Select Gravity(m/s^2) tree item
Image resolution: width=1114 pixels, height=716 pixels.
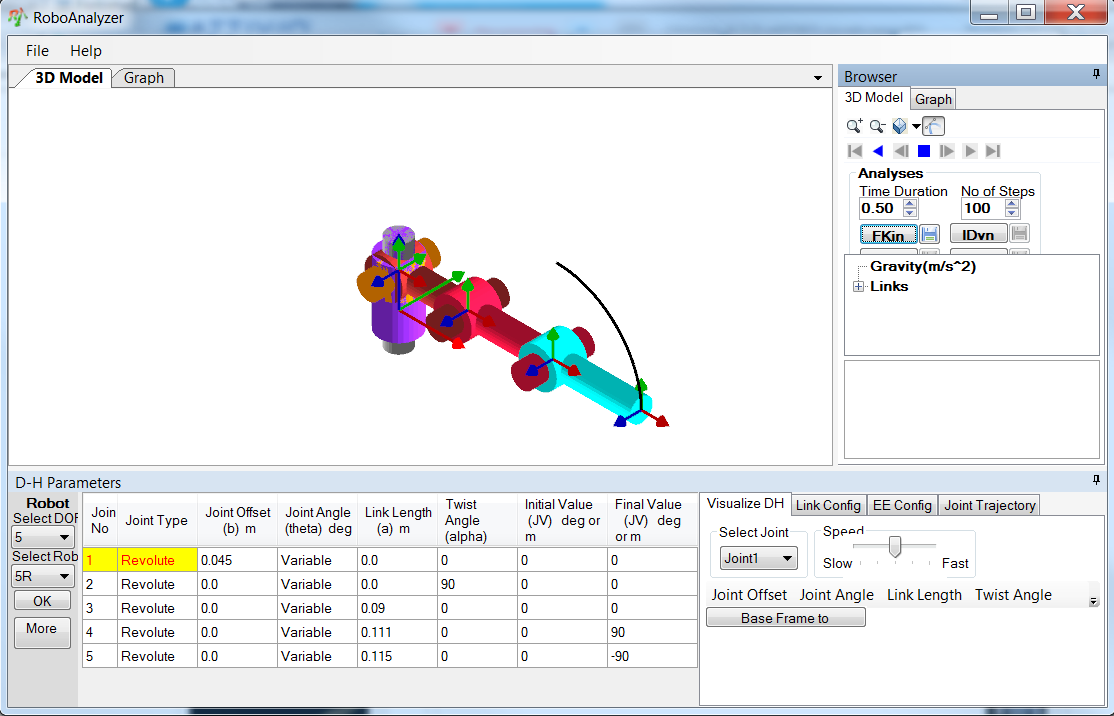point(923,266)
